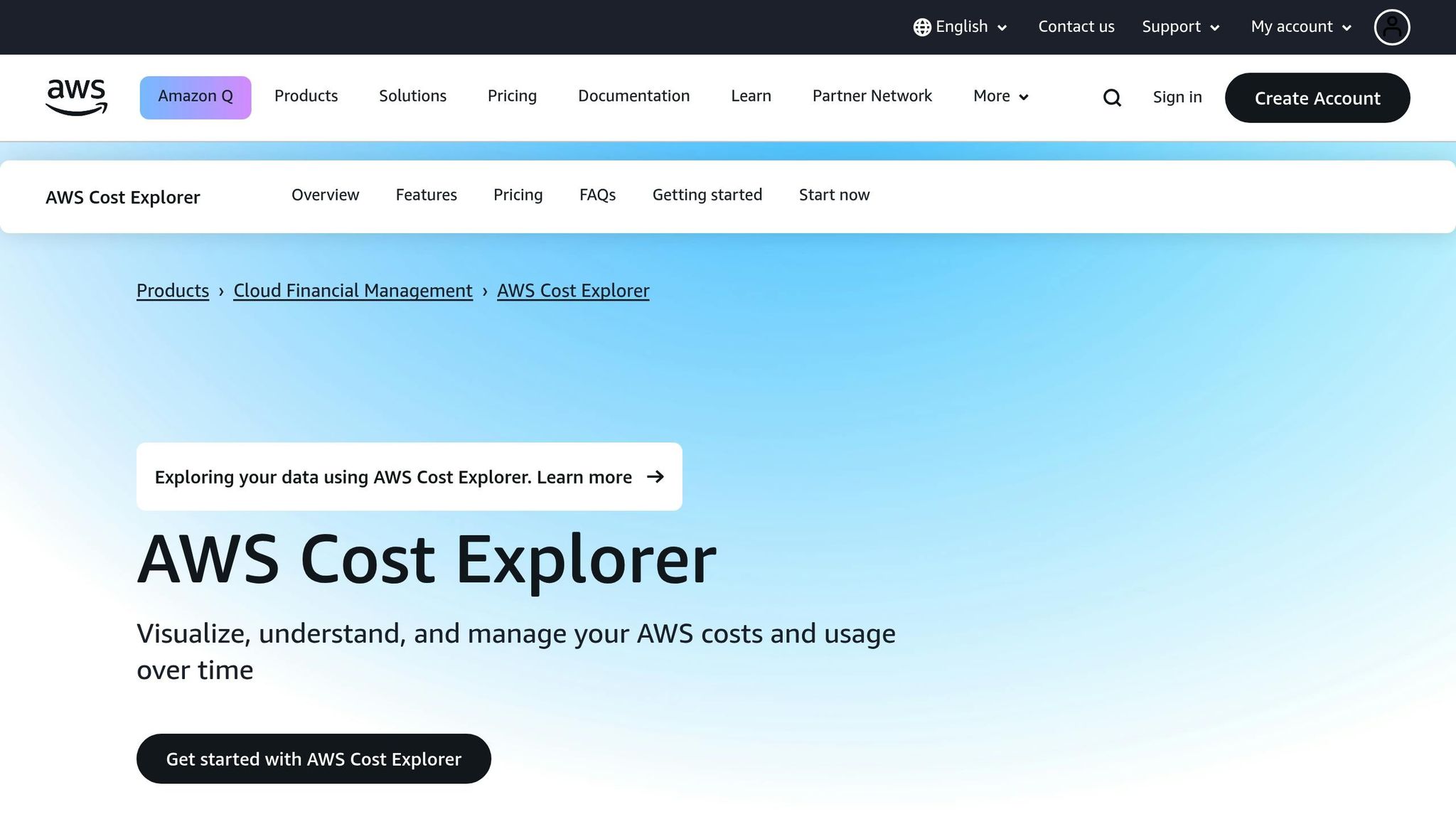Open the Products menu
The height and width of the screenshot is (819, 1456).
306,96
